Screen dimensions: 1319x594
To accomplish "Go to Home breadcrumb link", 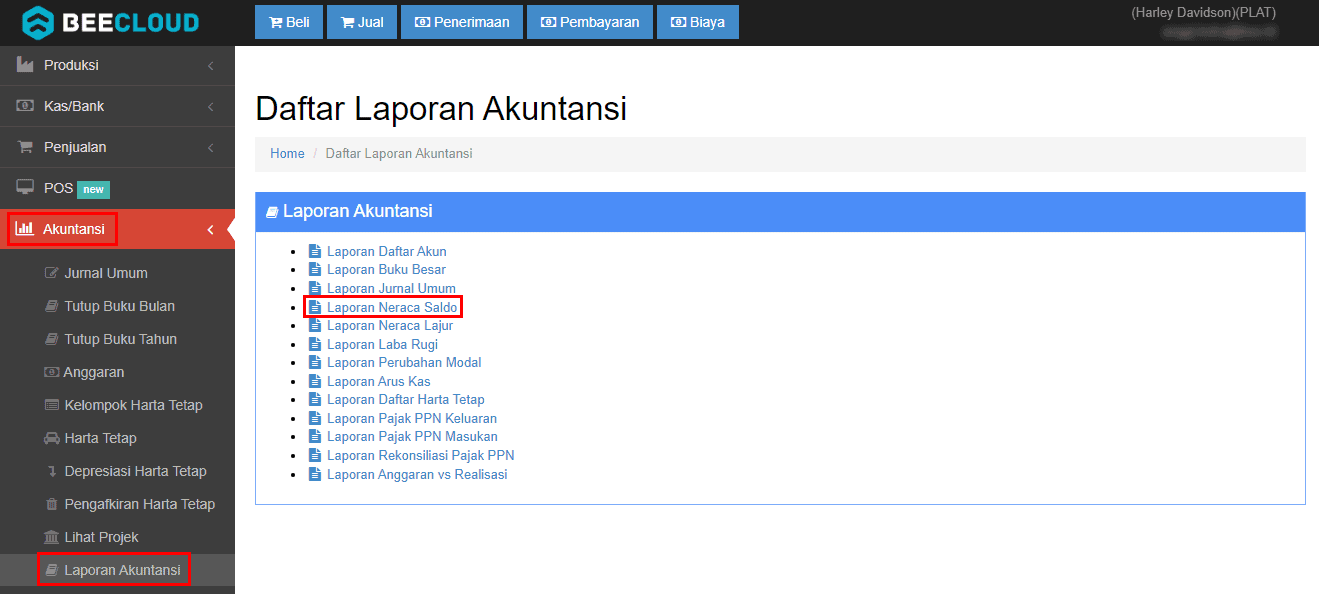I will coord(287,154).
